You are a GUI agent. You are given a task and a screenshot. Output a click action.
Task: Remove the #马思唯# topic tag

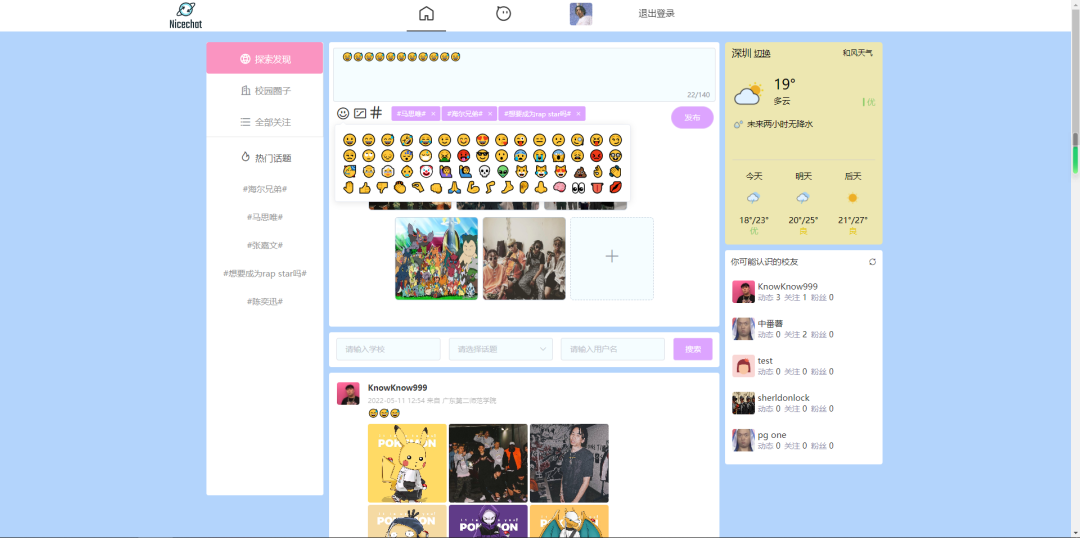pos(433,114)
